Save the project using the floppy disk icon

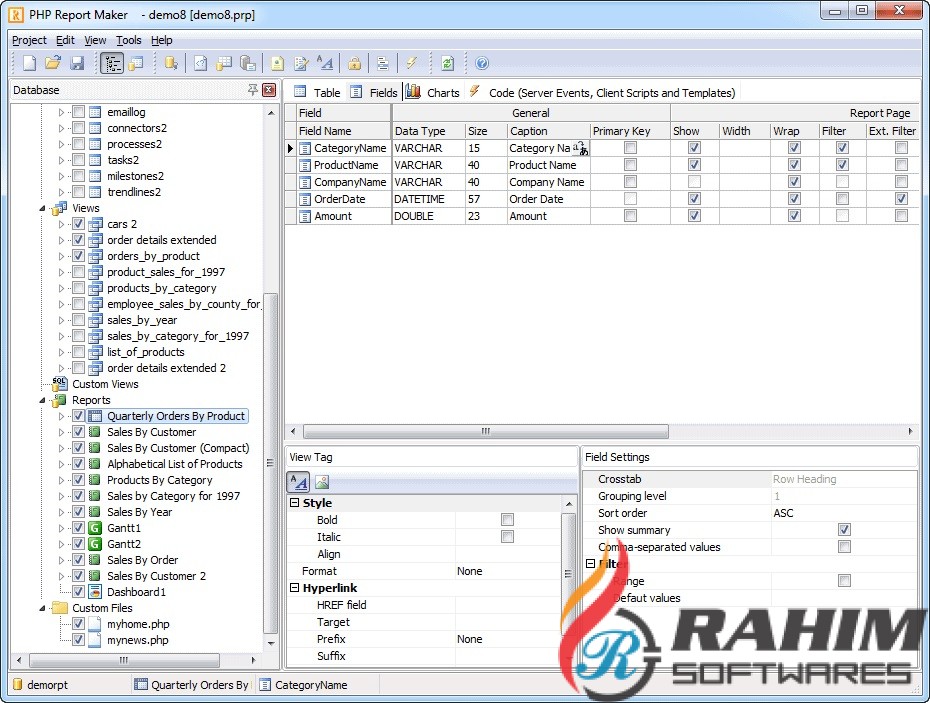[x=77, y=63]
